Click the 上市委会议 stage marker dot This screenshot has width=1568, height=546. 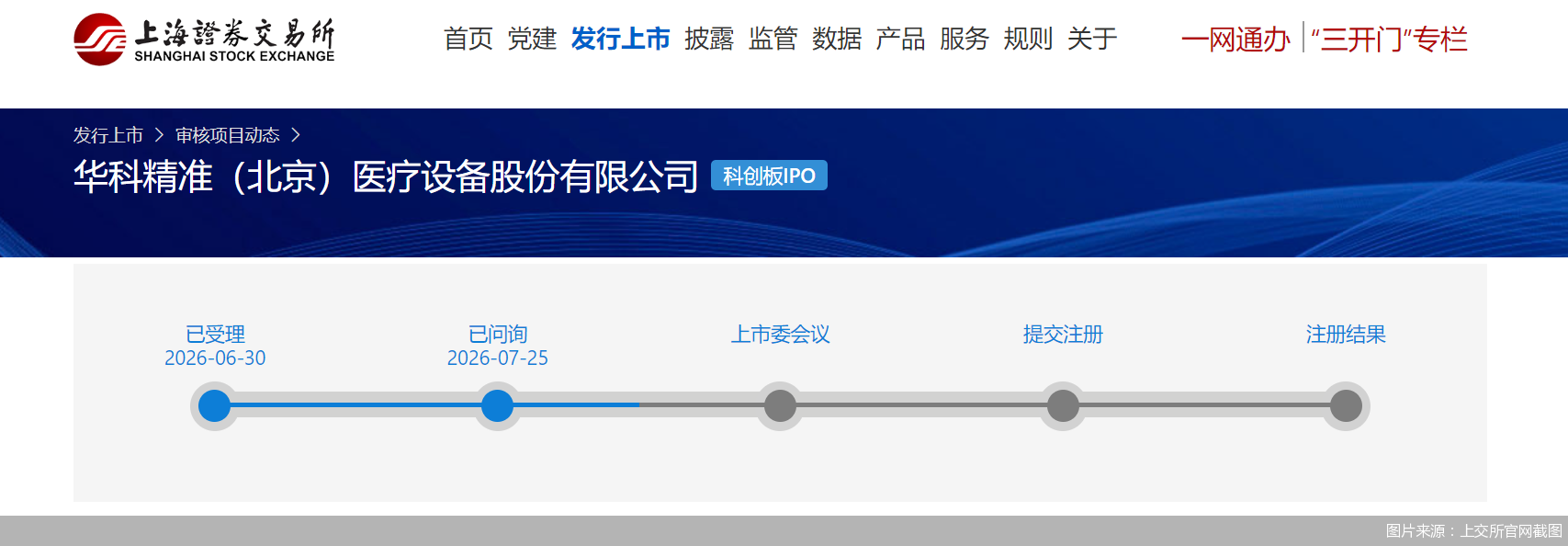[x=780, y=405]
